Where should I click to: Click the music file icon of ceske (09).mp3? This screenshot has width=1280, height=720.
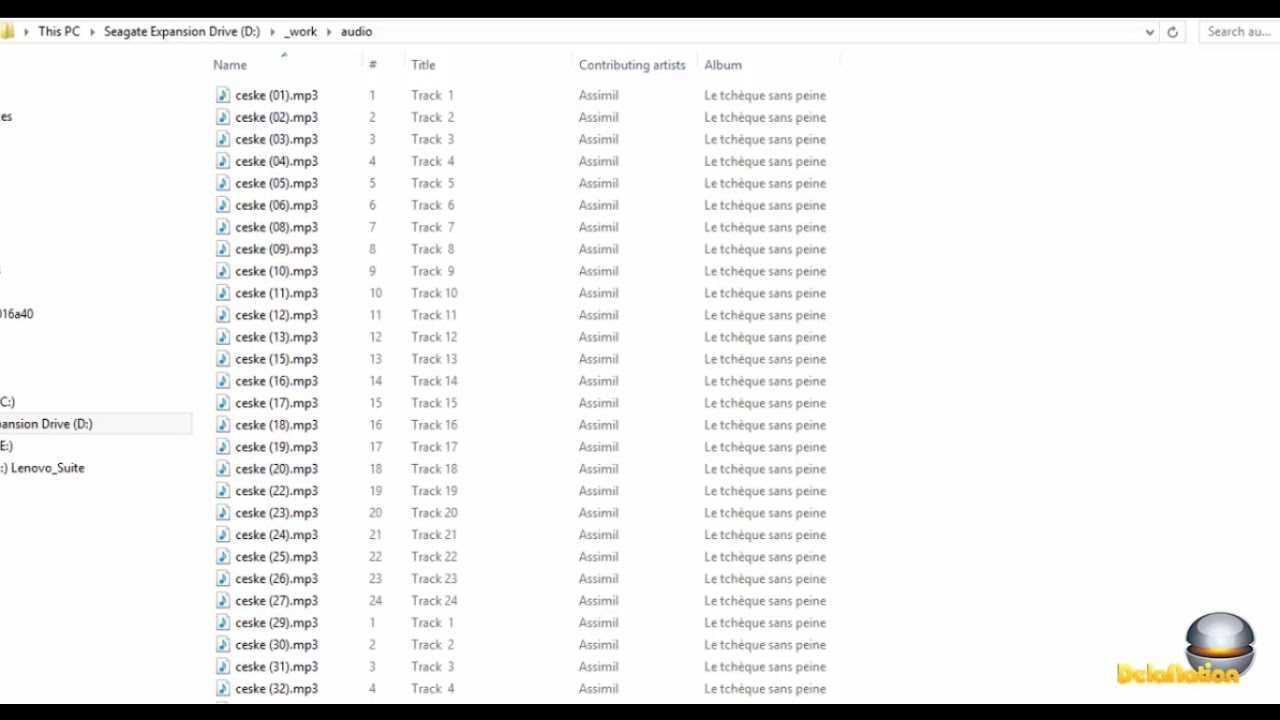pos(223,249)
